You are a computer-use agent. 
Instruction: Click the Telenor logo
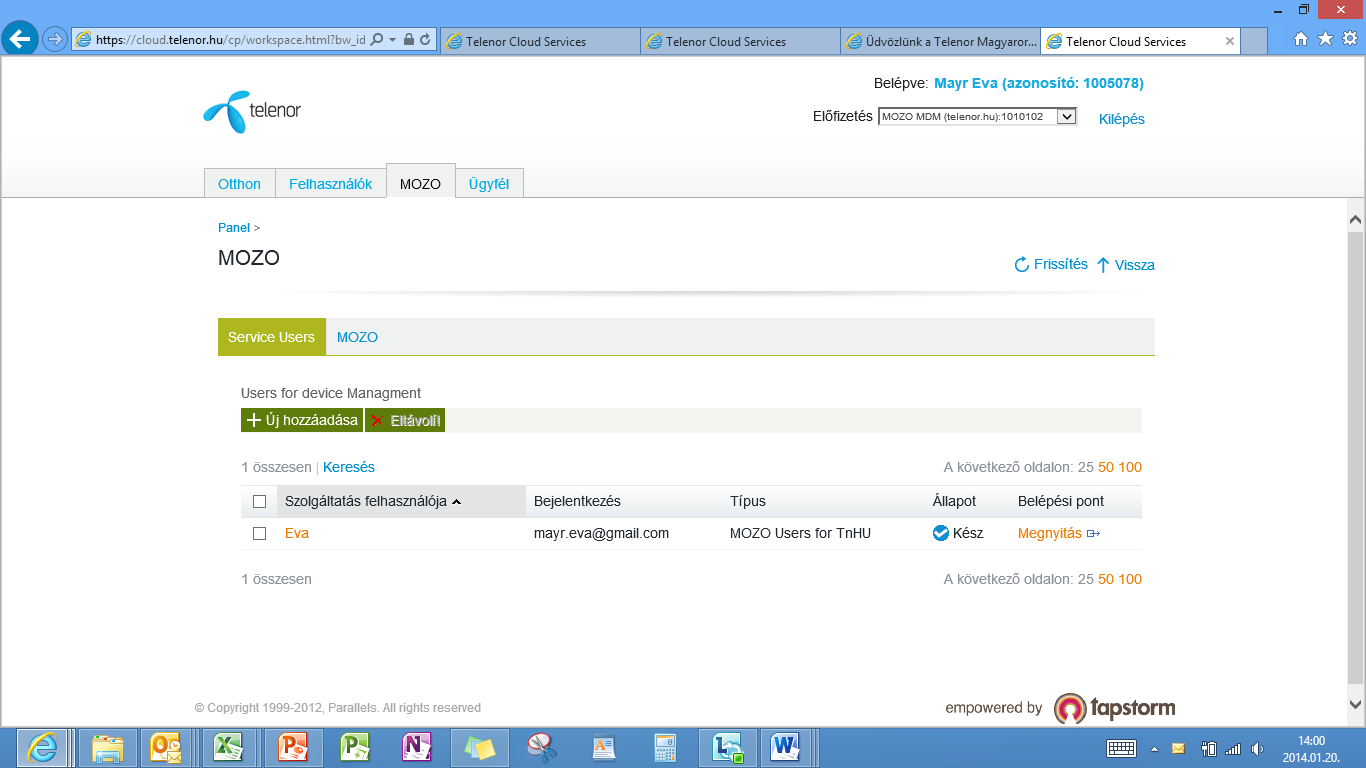[252, 111]
